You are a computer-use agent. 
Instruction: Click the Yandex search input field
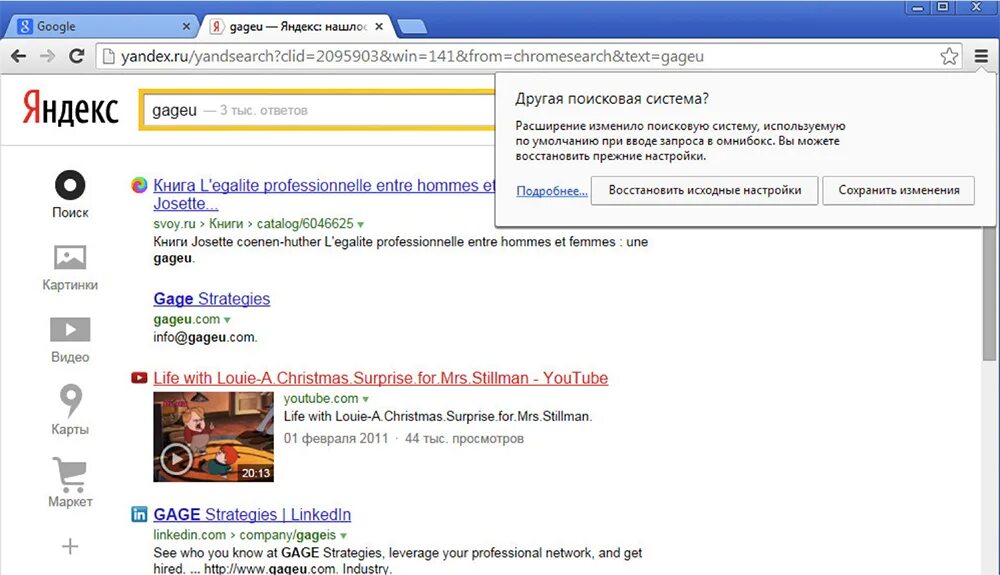point(319,110)
